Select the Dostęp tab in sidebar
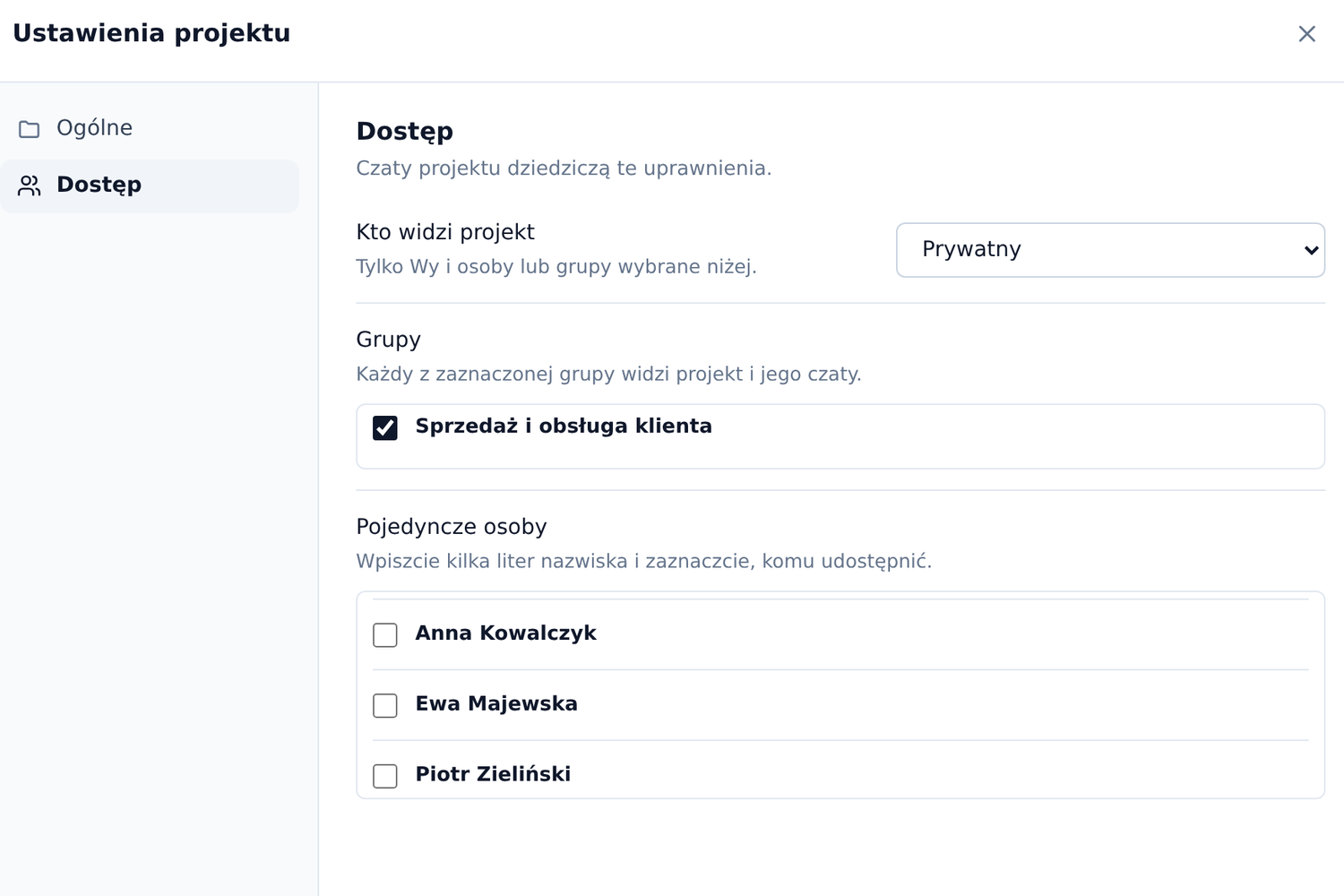1344x896 pixels. (150, 185)
